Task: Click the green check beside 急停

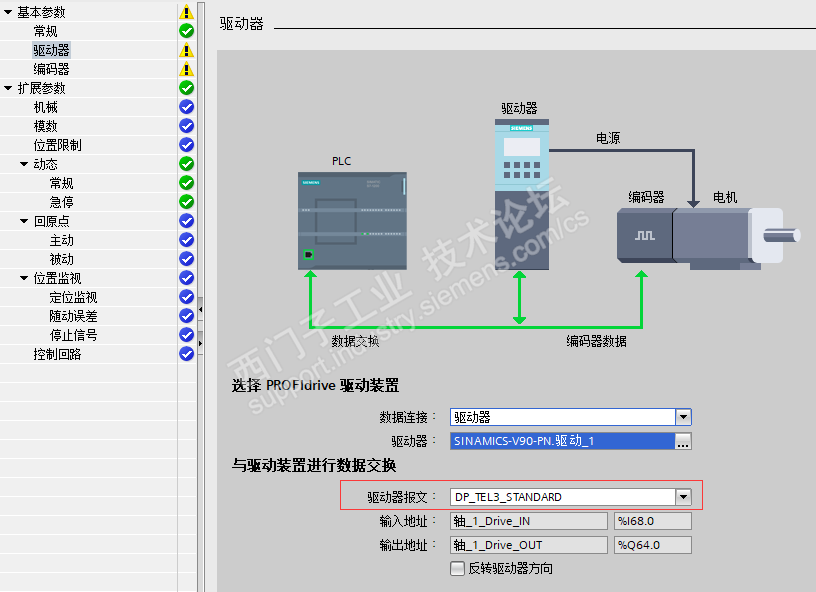Action: tap(186, 202)
